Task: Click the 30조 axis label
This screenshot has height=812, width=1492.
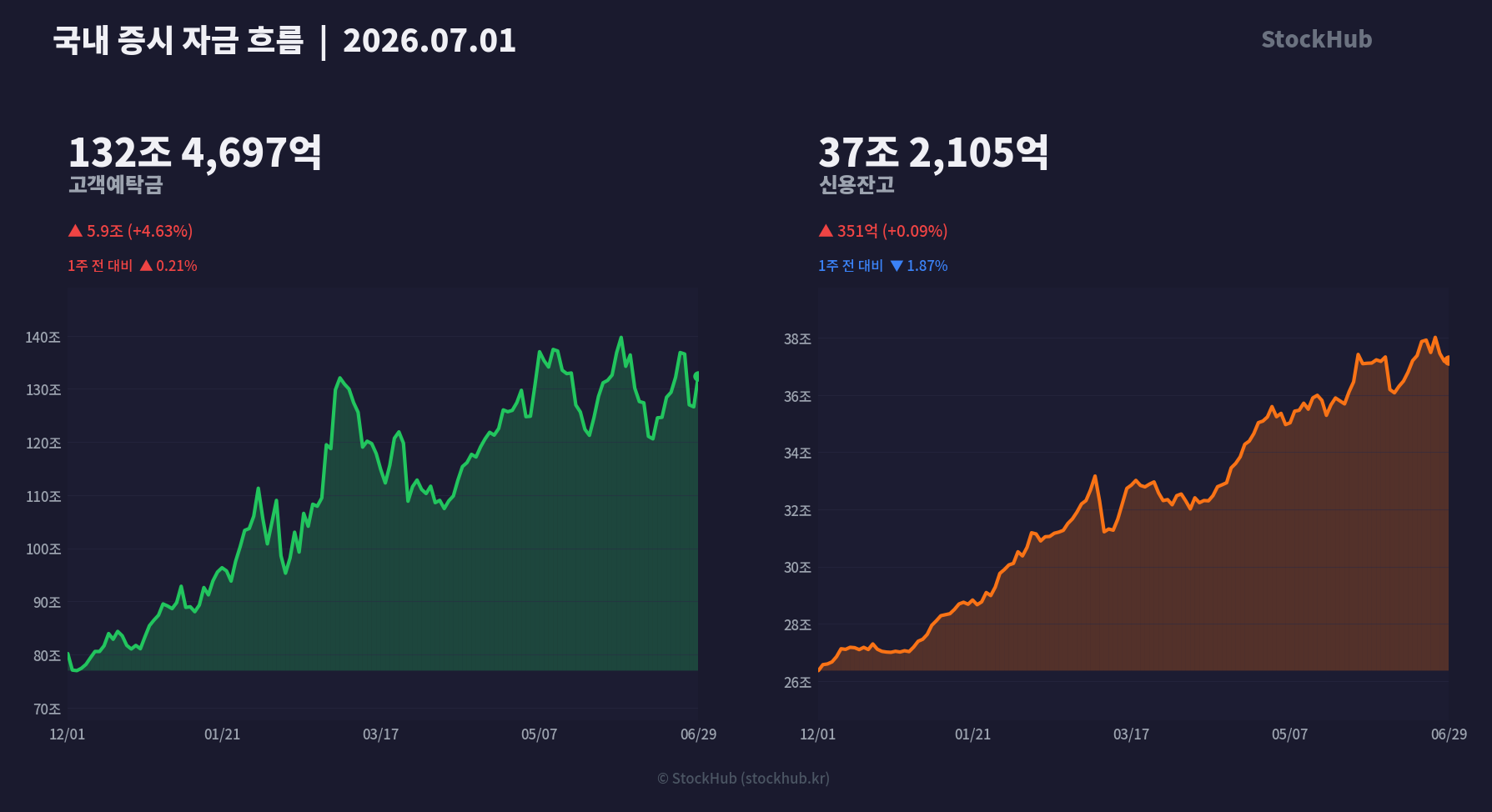Action: point(797,568)
